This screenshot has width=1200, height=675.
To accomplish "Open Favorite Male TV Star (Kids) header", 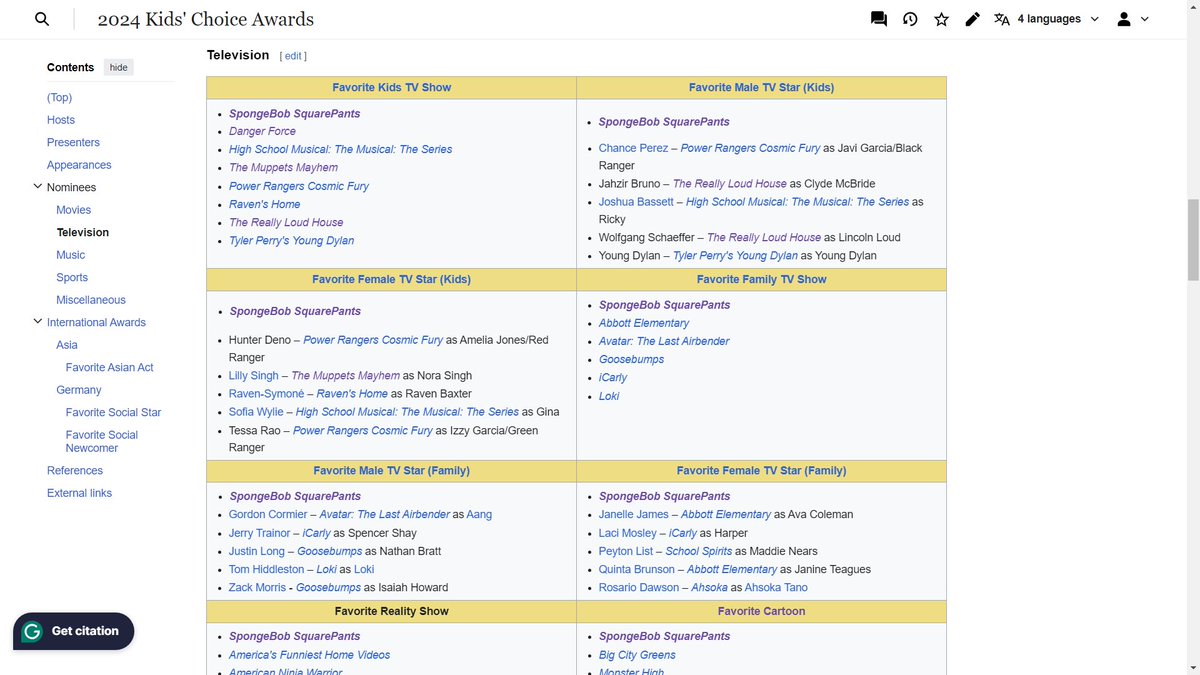I will [x=761, y=87].
